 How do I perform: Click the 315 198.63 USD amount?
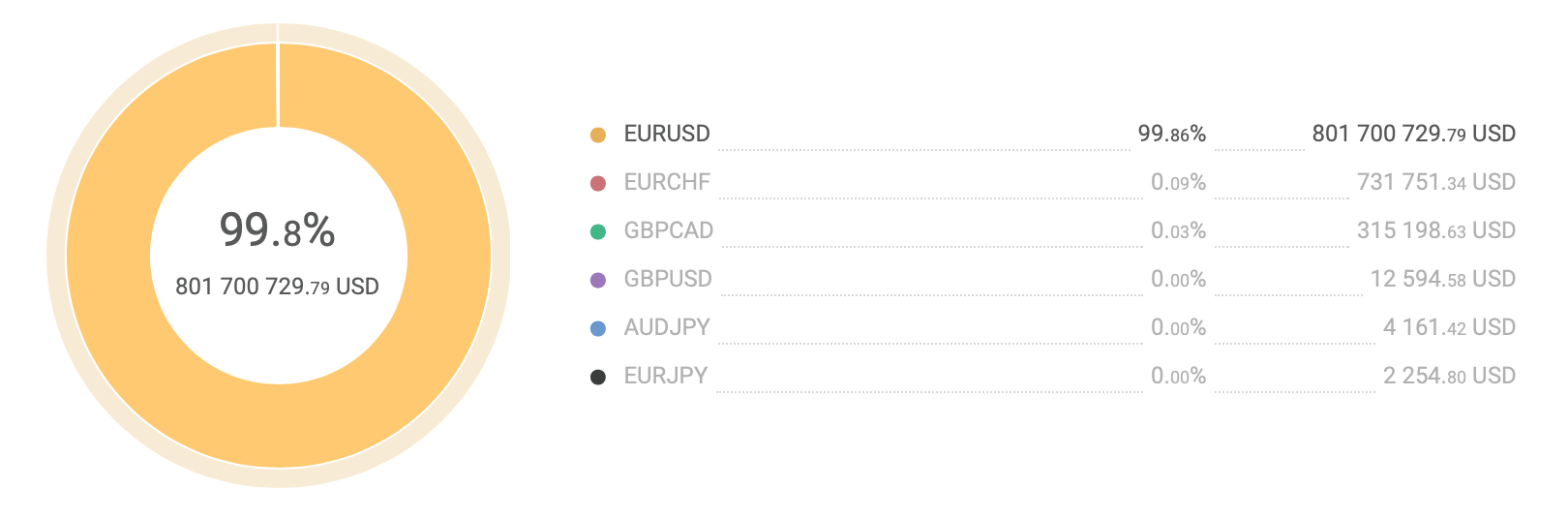1436,230
